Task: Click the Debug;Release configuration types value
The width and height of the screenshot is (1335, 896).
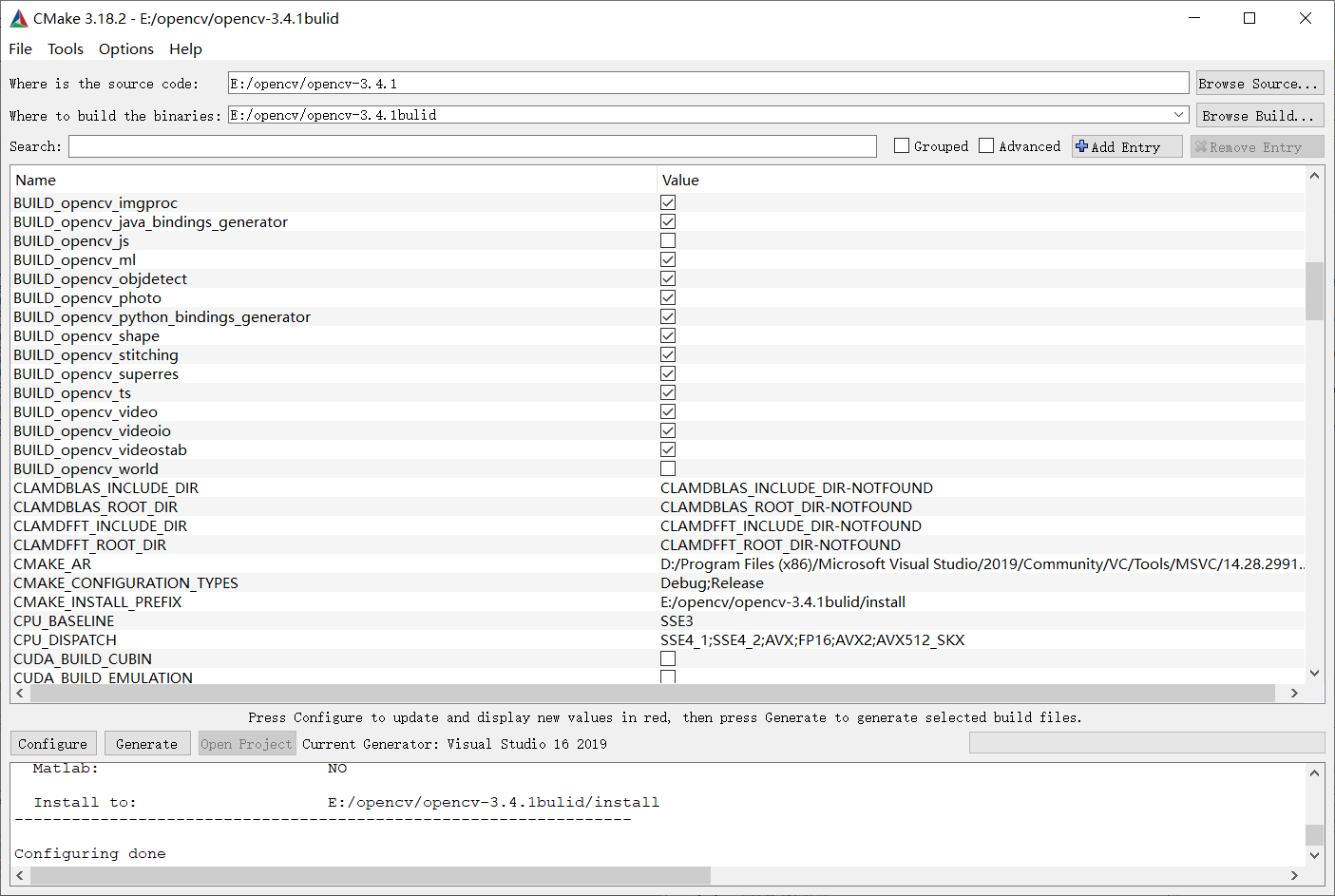Action: (712, 582)
